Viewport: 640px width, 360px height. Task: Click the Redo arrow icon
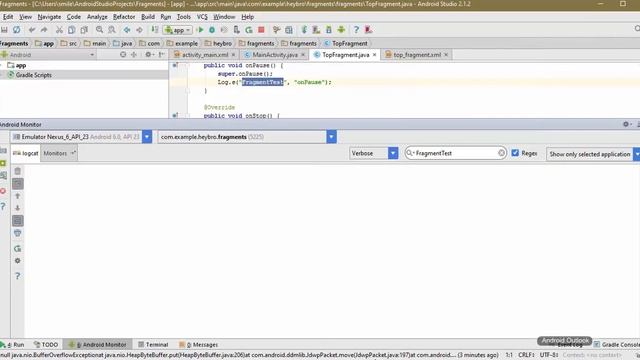click(44, 30)
